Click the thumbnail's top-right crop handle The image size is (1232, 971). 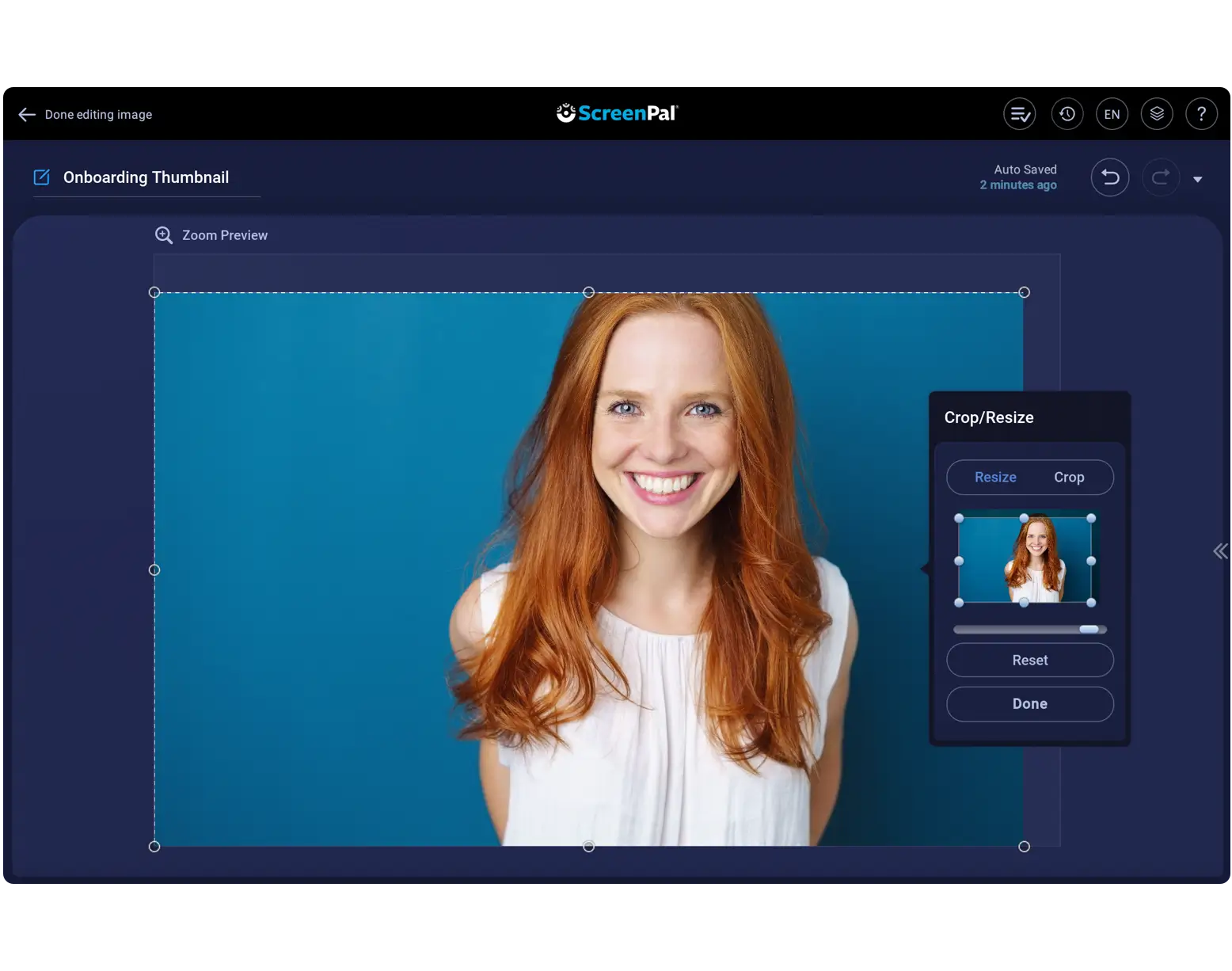point(1091,518)
